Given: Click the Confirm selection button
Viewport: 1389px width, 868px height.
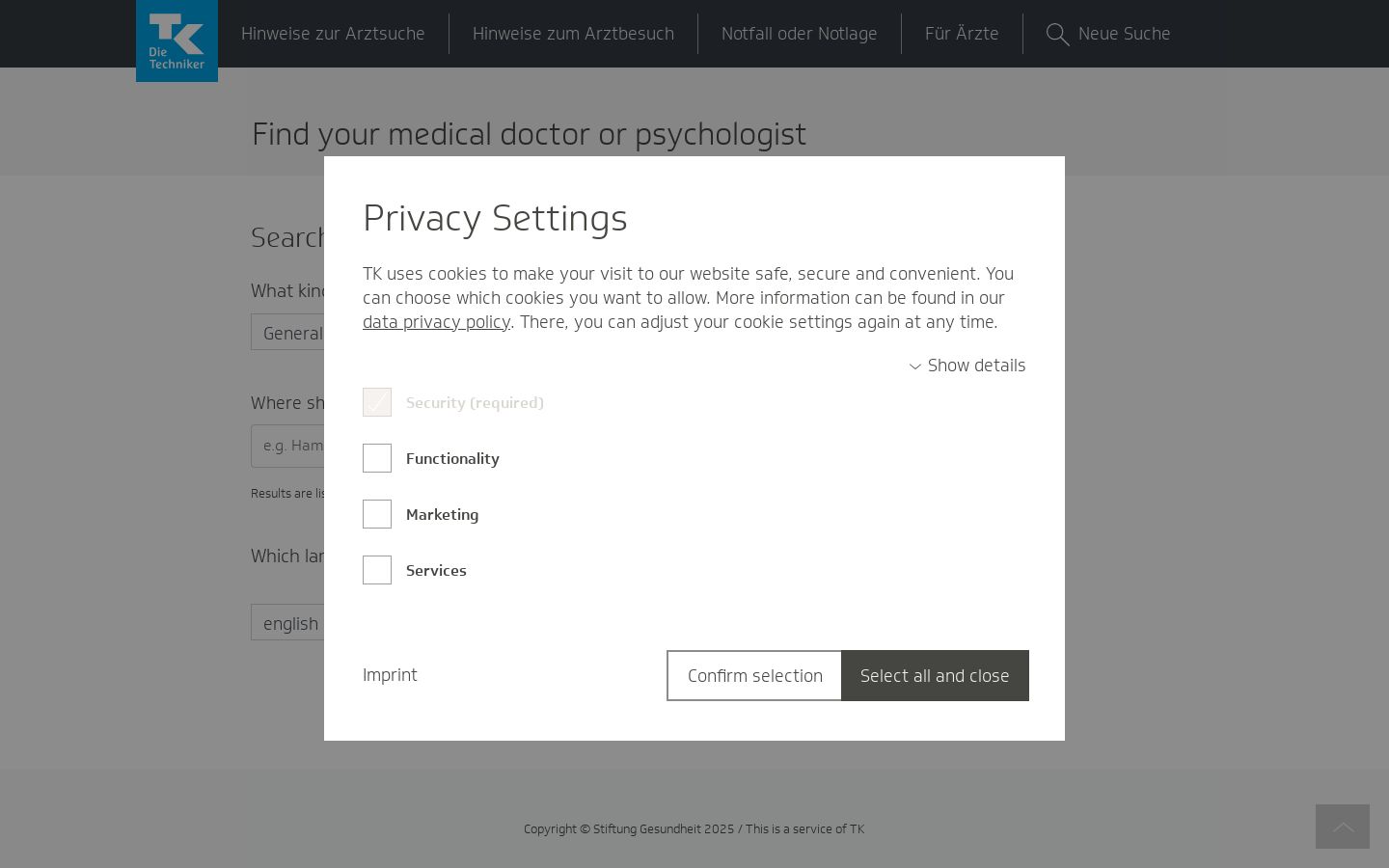Looking at the screenshot, I should point(754,675).
